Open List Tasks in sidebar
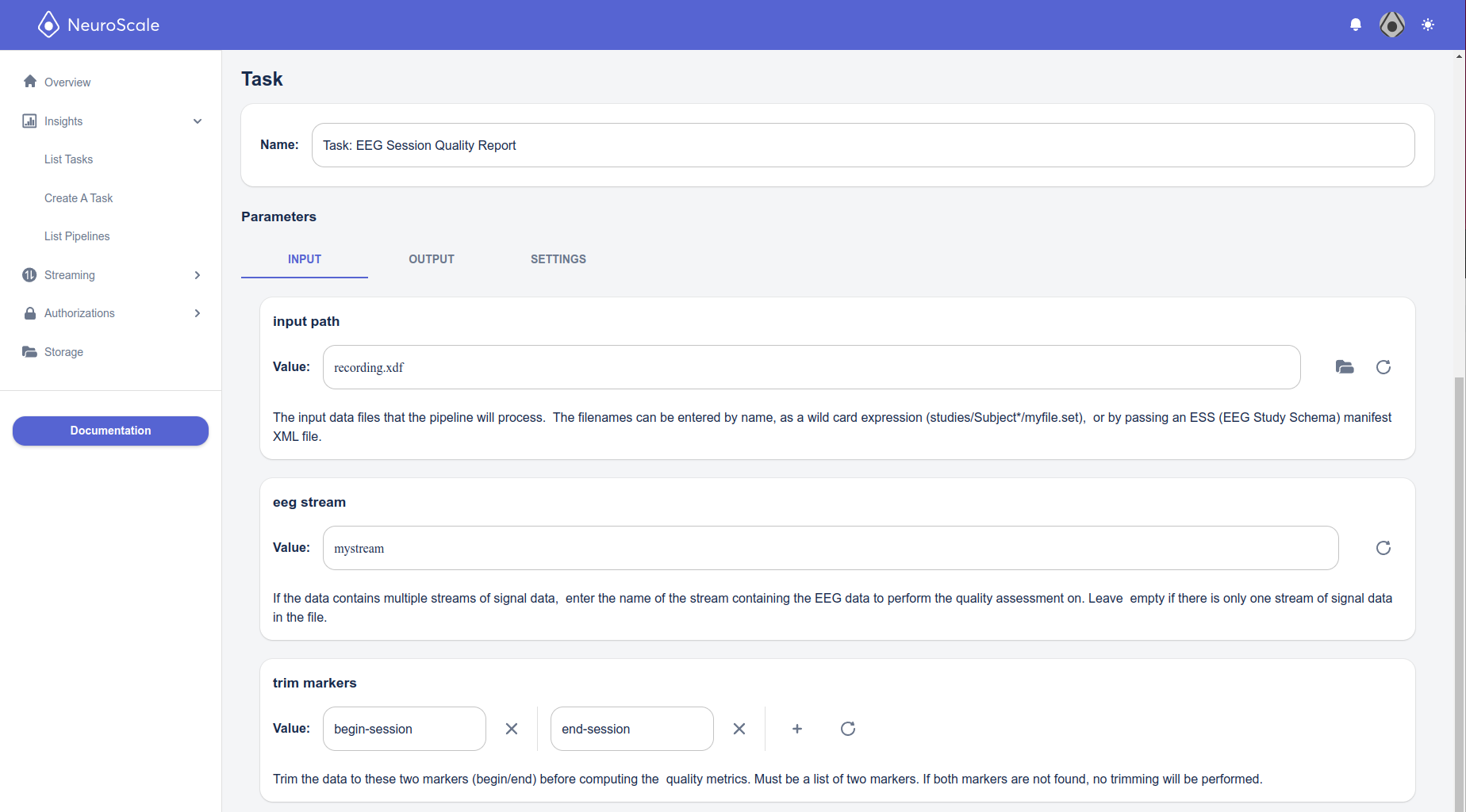Image resolution: width=1466 pixels, height=812 pixels. (x=68, y=159)
